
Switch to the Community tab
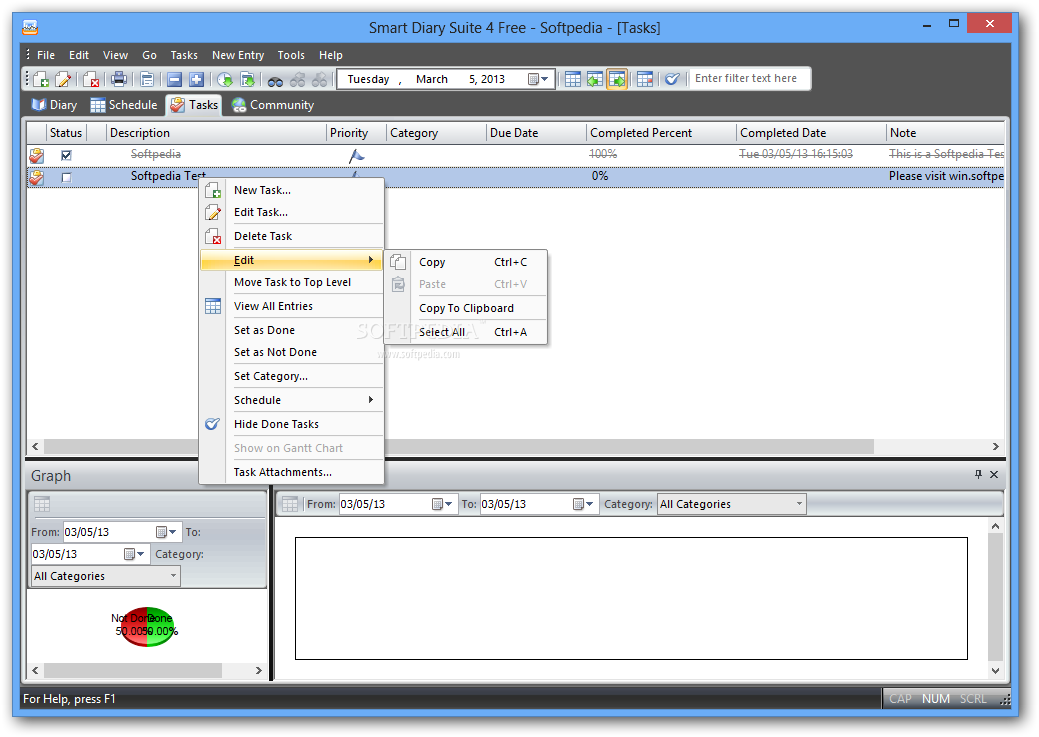click(x=272, y=105)
